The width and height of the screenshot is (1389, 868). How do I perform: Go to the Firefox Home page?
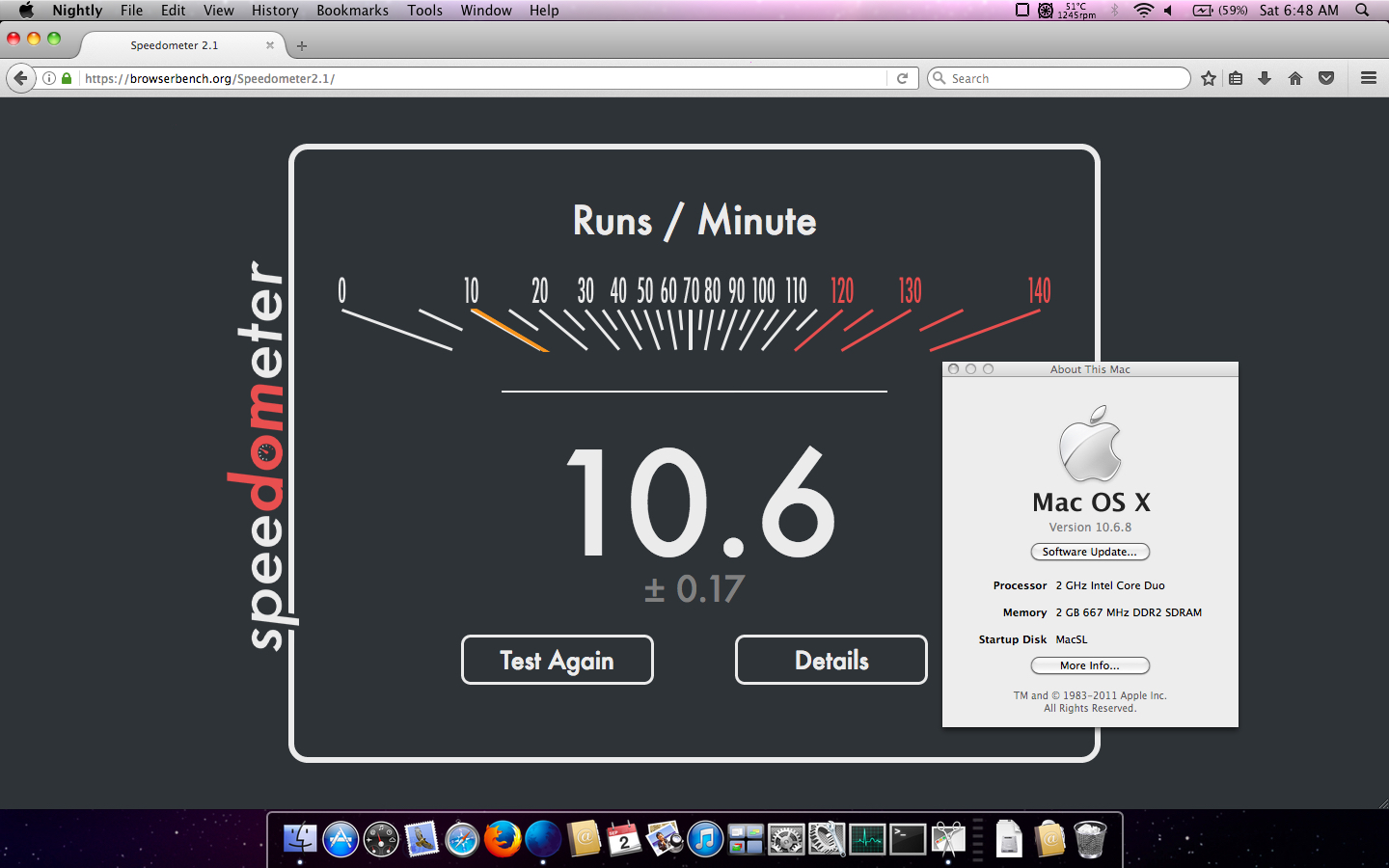[1295, 78]
